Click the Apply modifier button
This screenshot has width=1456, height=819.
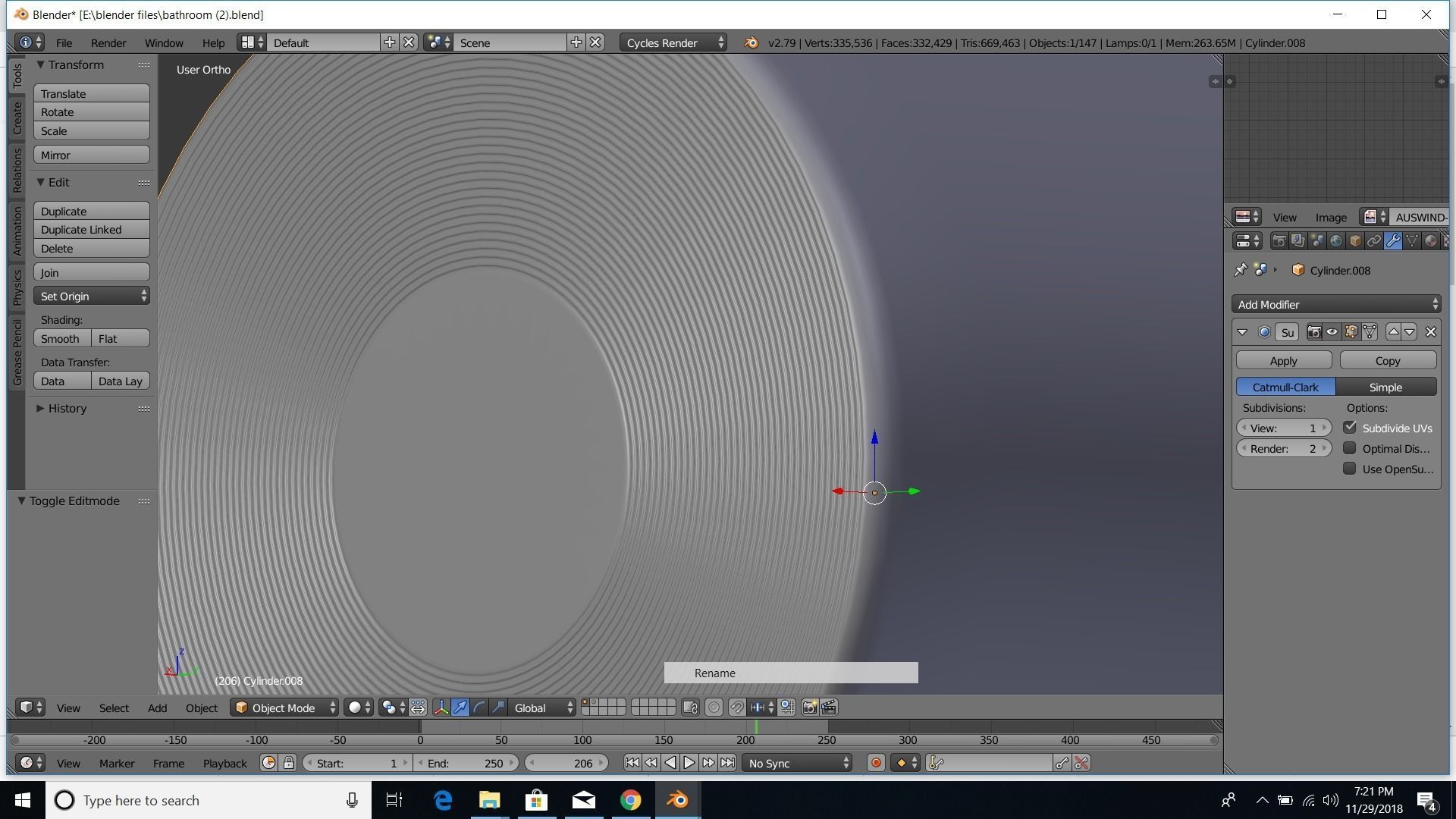[x=1283, y=360]
